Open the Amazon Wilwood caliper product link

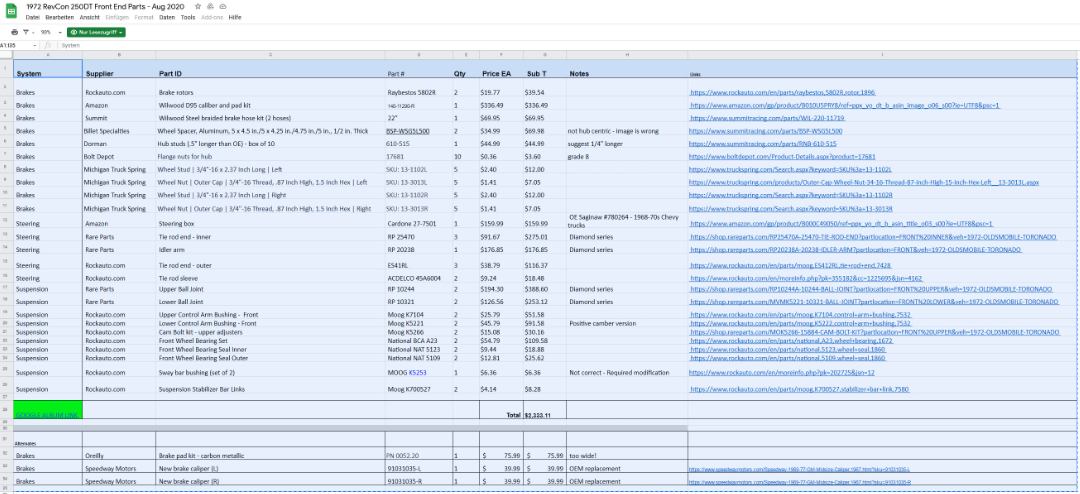click(x=844, y=105)
